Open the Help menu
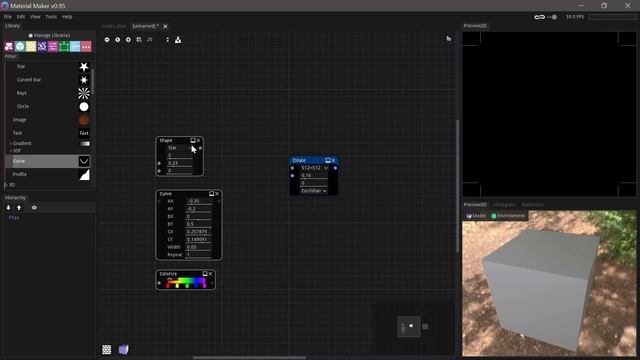The image size is (640, 360). coord(67,17)
